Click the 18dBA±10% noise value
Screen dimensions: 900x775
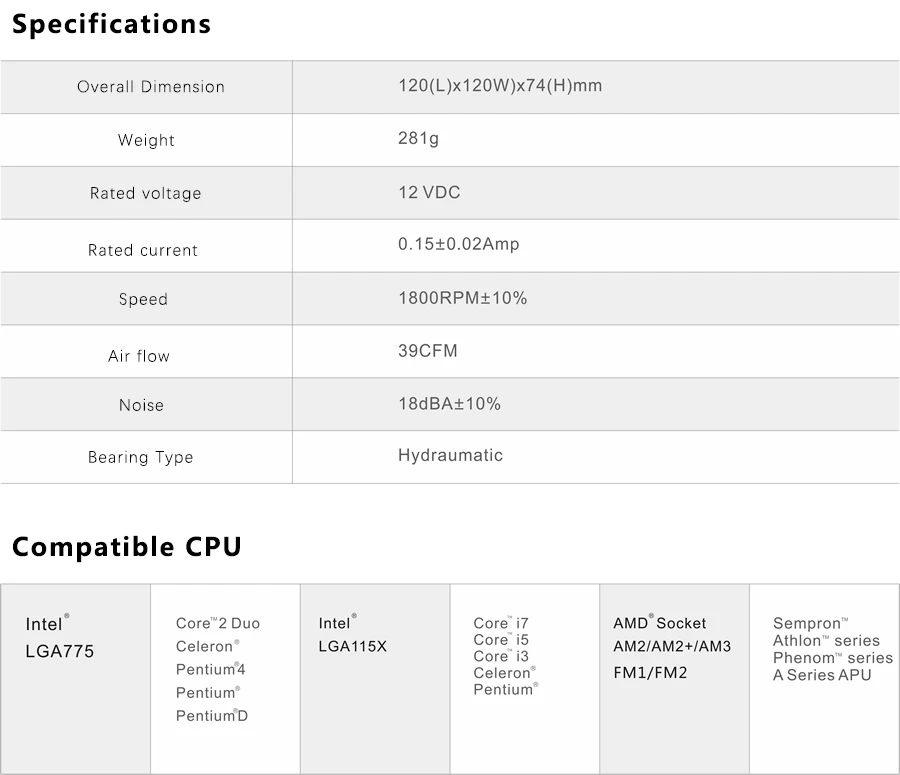(x=449, y=404)
